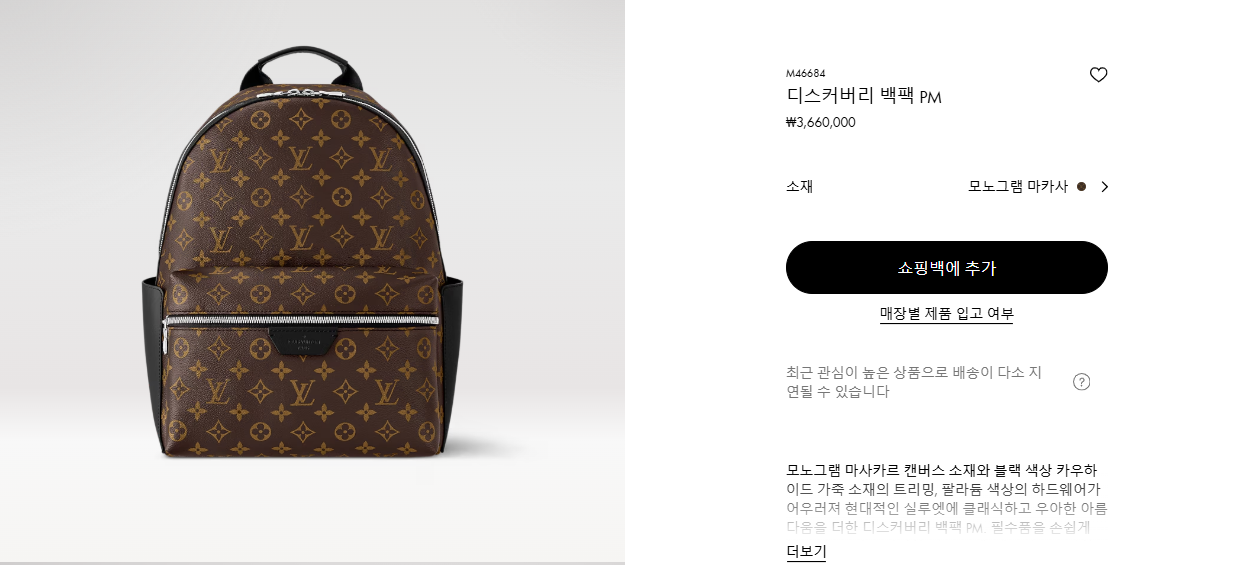The height and width of the screenshot is (565, 1244).
Task: Expand the description with 더보기
Action: [806, 552]
